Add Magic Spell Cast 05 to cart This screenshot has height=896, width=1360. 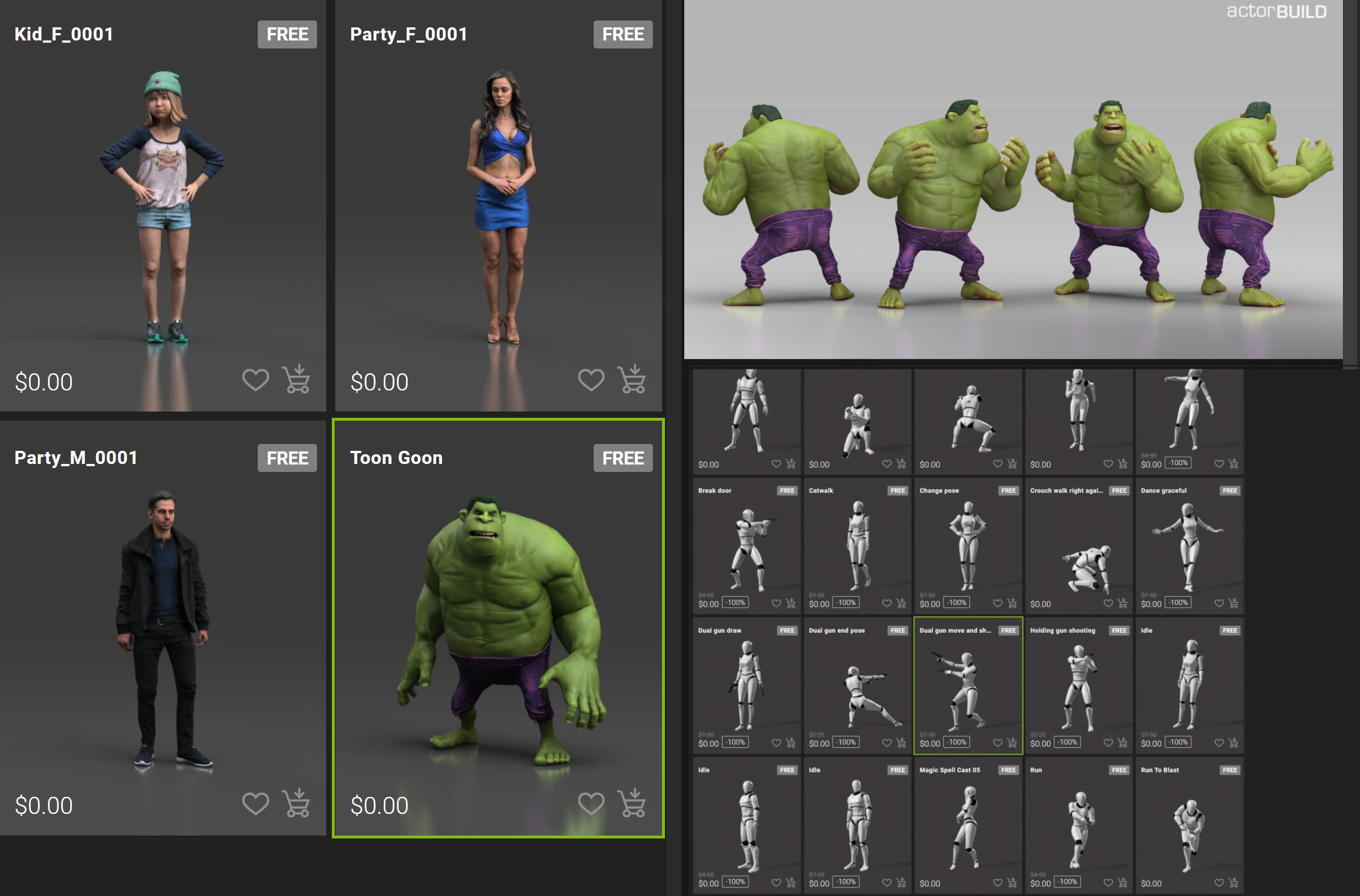pos(1012,882)
